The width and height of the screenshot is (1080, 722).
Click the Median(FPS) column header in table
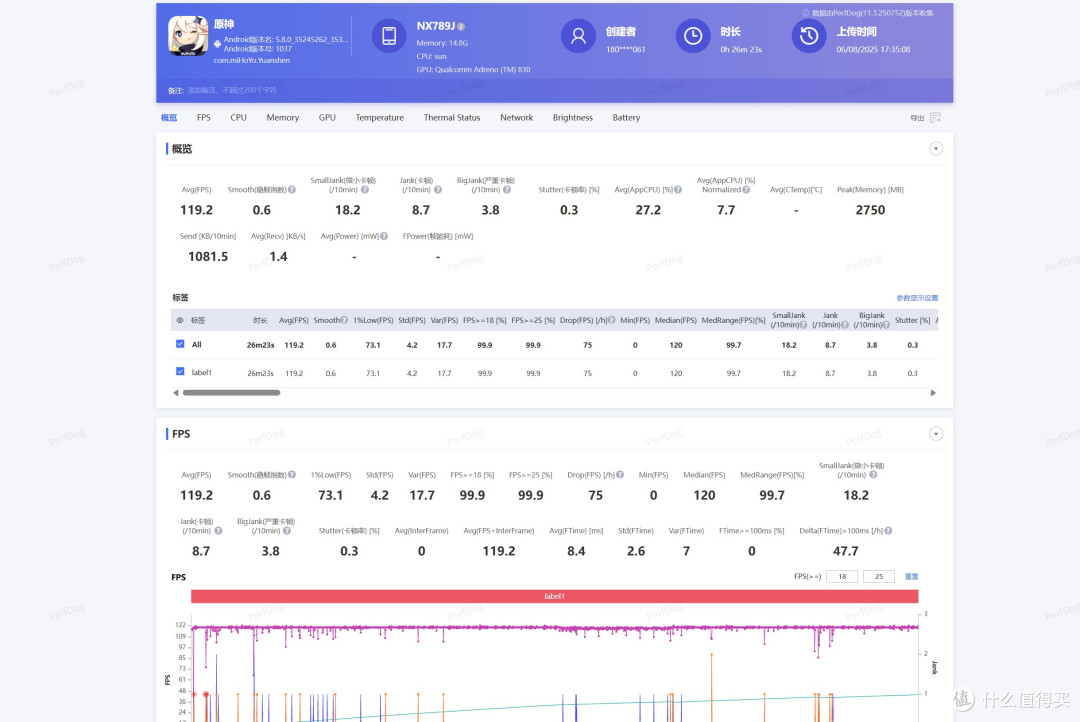tap(676, 320)
